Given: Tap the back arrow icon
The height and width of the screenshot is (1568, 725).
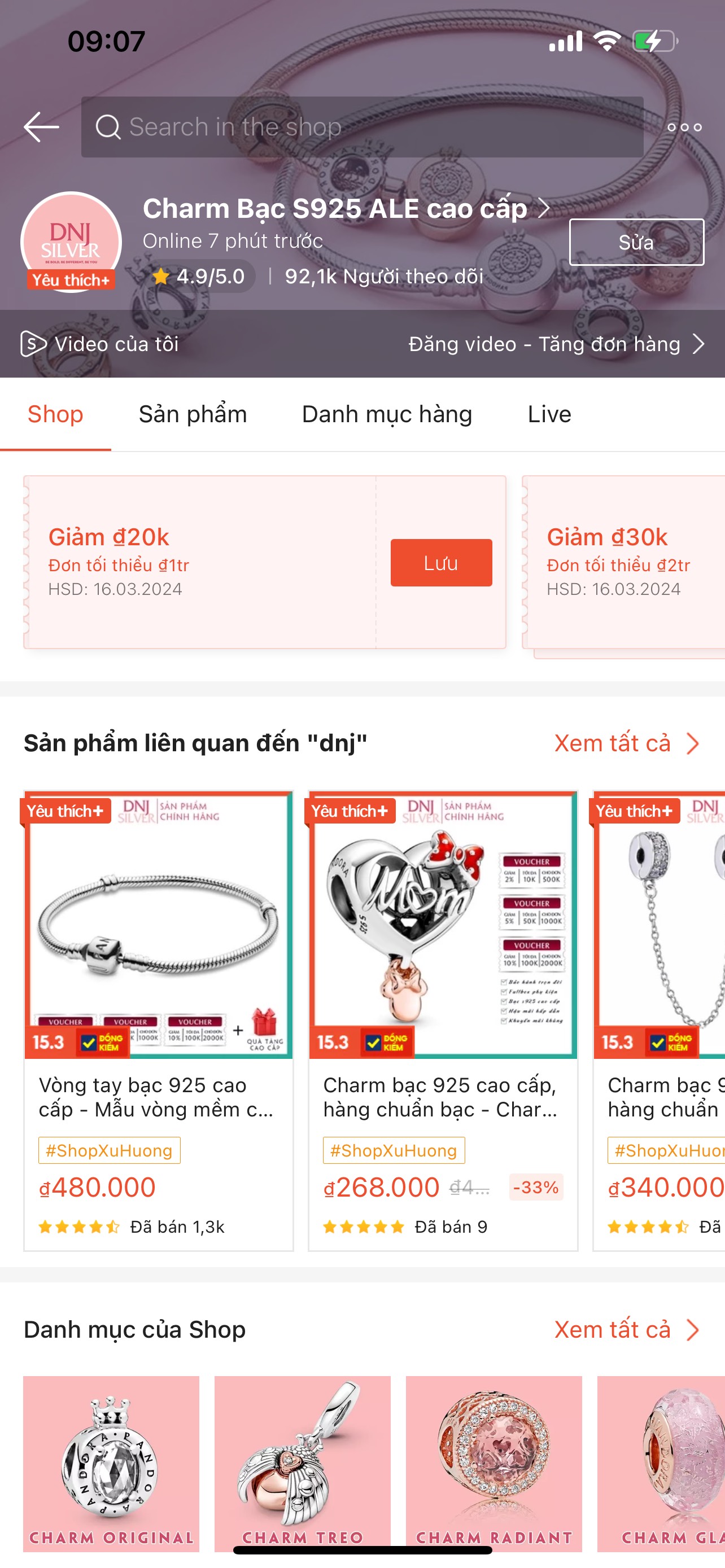Looking at the screenshot, I should [41, 127].
